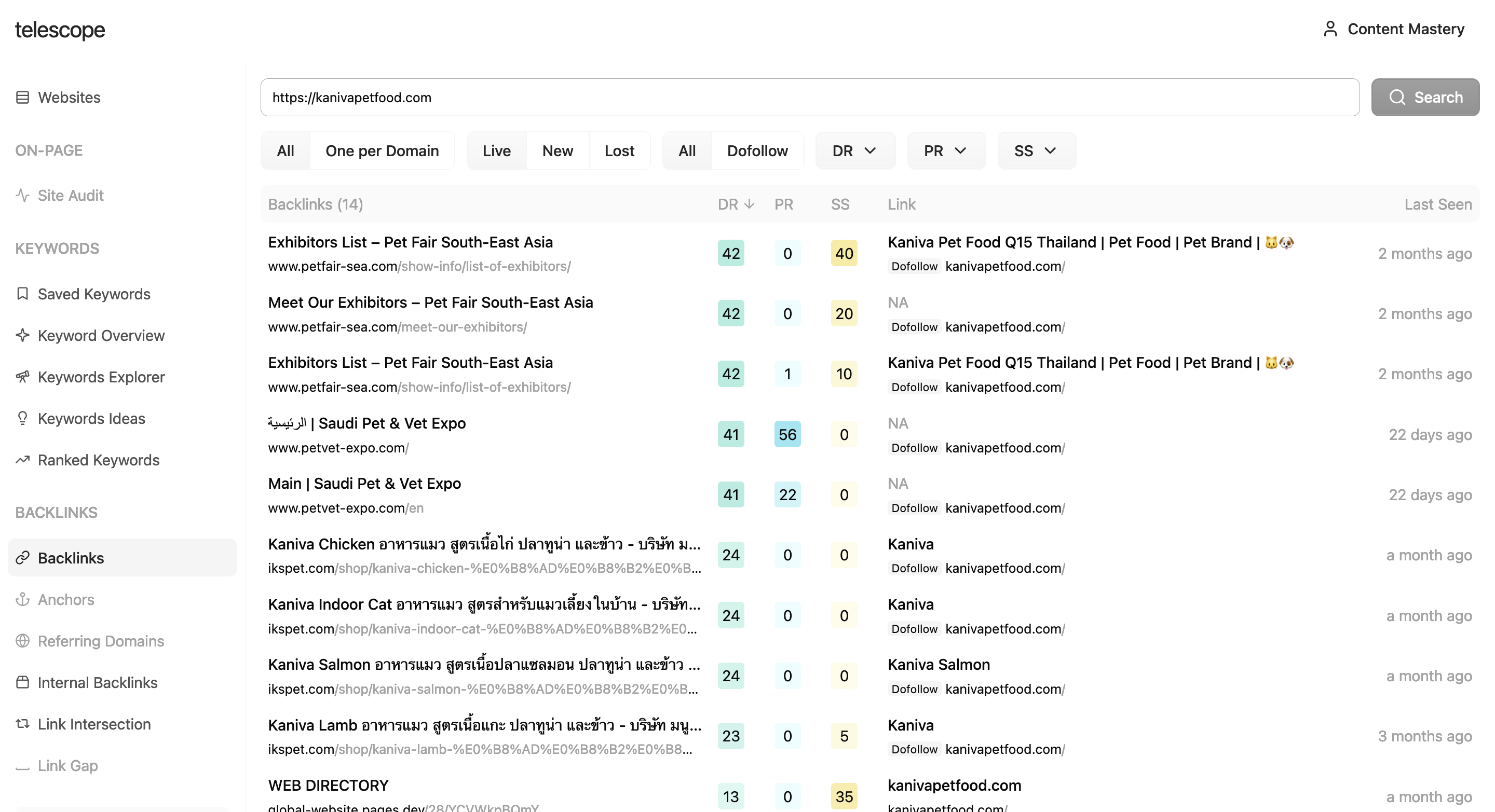Click PR value 22 badge
This screenshot has height=812, width=1495.
pos(787,495)
